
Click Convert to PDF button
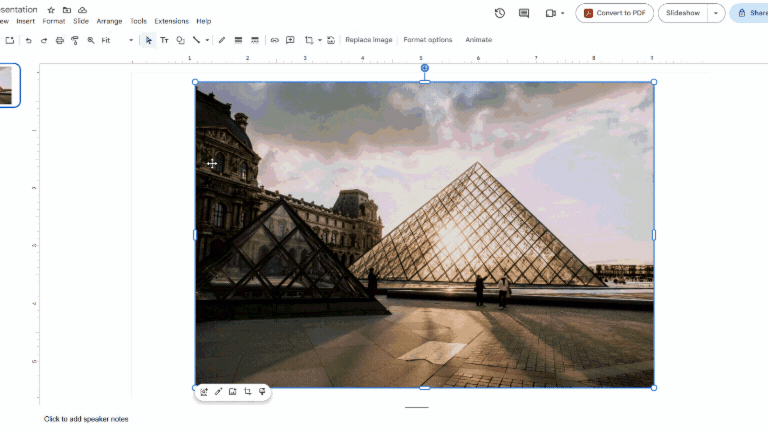tap(615, 13)
